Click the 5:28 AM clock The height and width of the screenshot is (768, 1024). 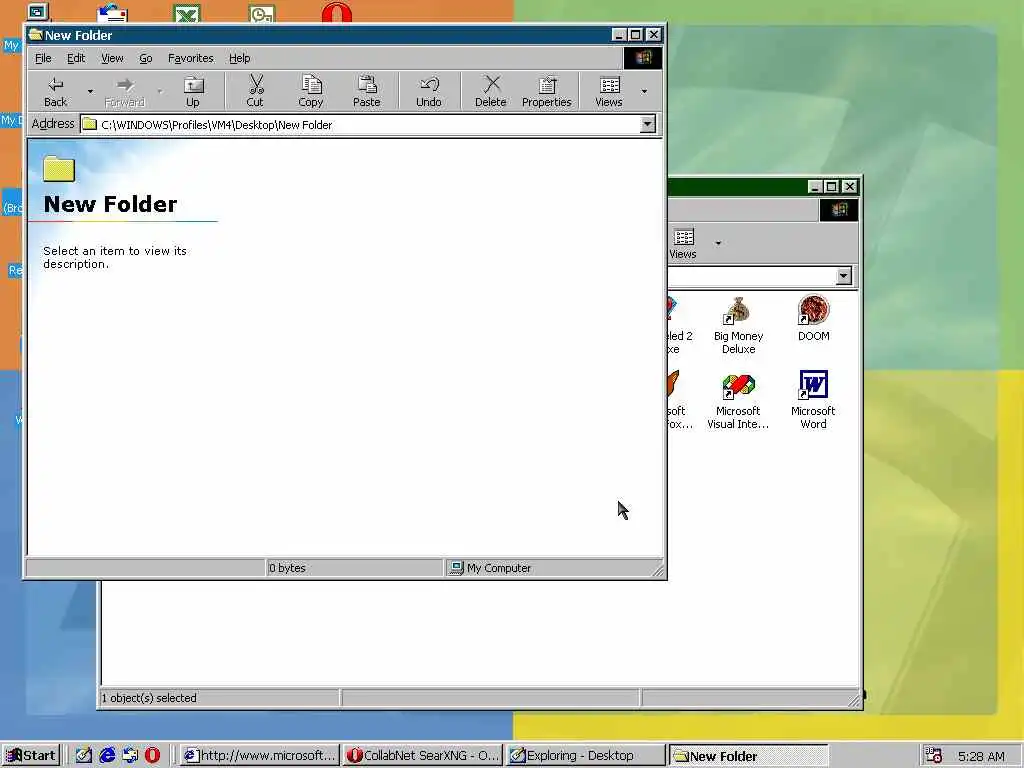point(981,756)
